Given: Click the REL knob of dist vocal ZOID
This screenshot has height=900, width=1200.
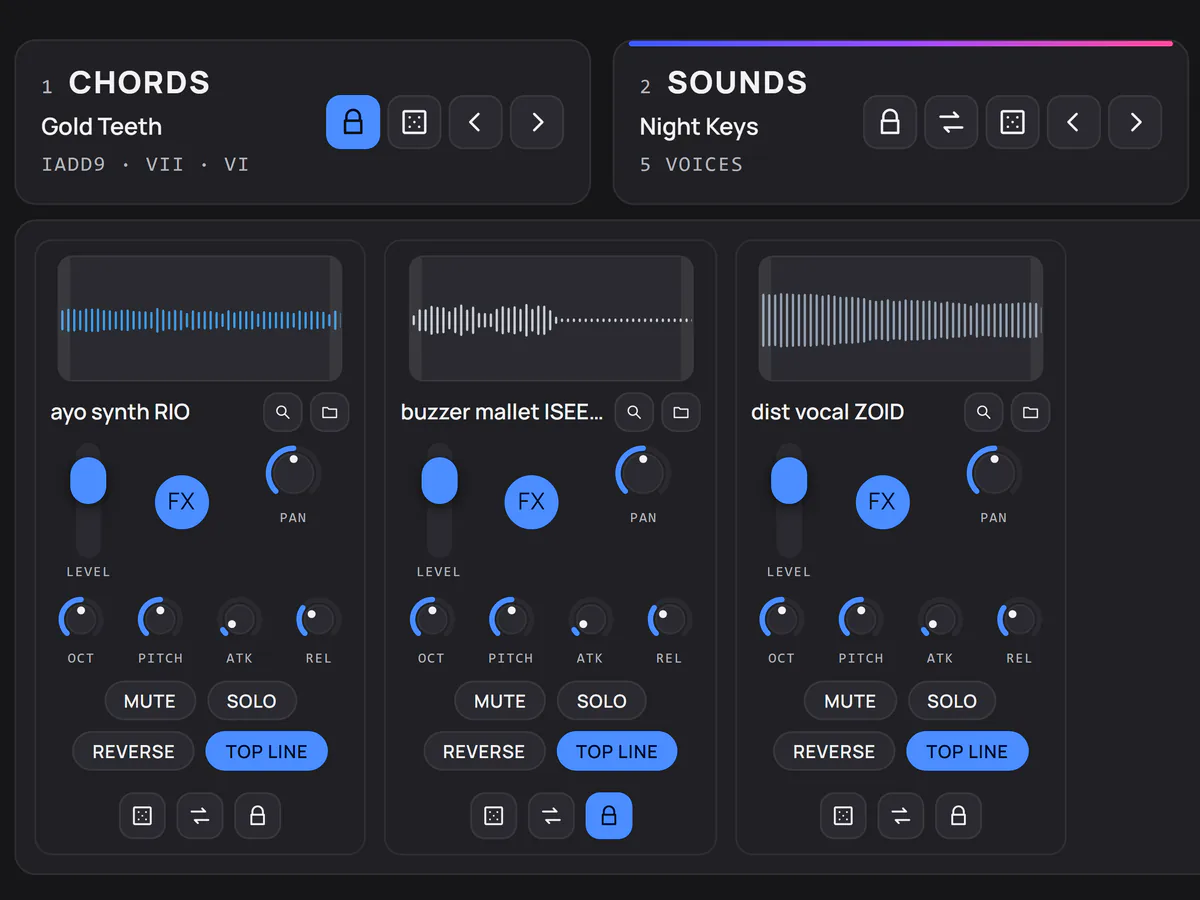Looking at the screenshot, I should click(x=1020, y=619).
